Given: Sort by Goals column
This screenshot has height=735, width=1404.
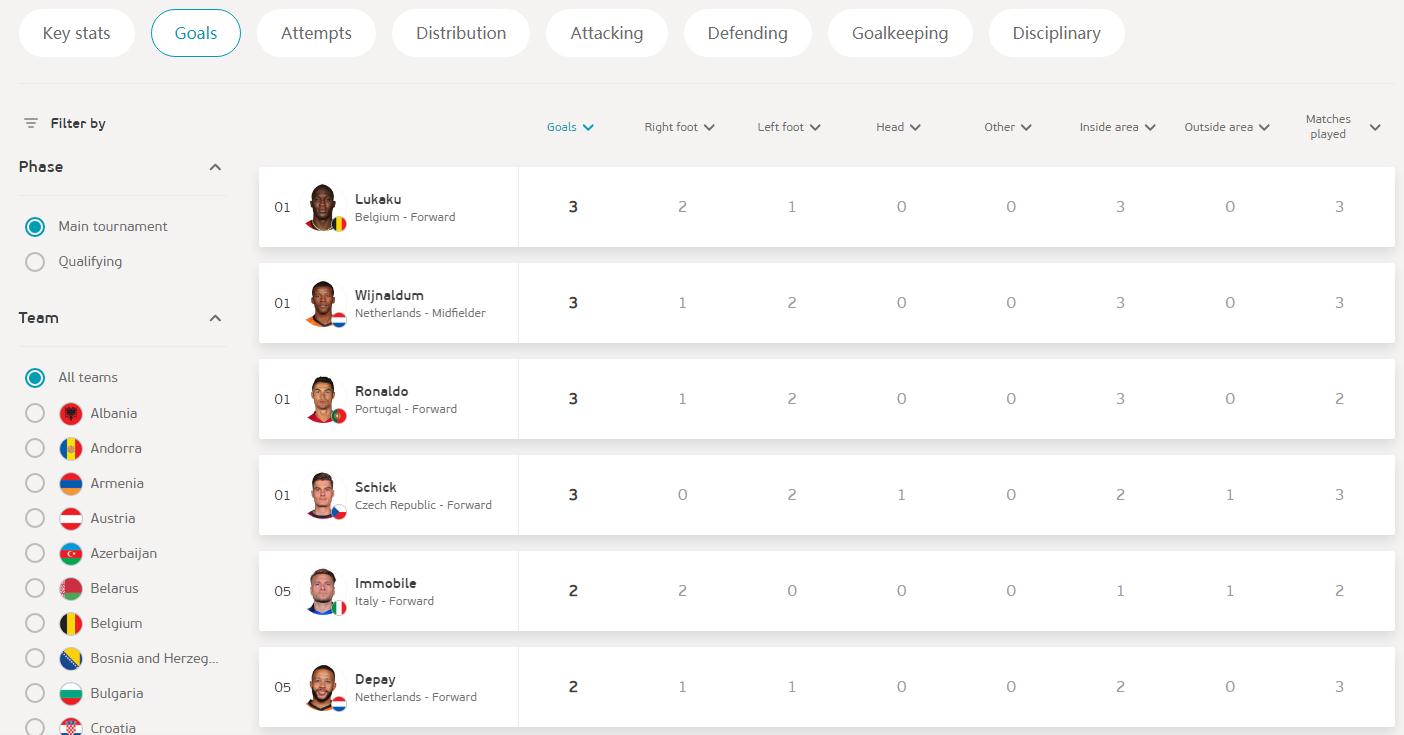Looking at the screenshot, I should (571, 127).
